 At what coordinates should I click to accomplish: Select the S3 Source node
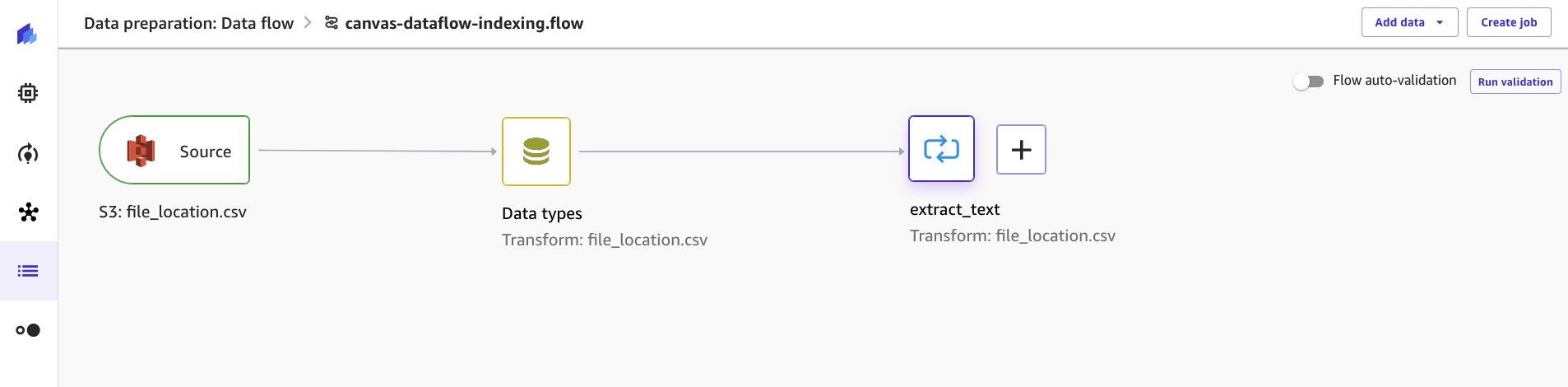[174, 150]
